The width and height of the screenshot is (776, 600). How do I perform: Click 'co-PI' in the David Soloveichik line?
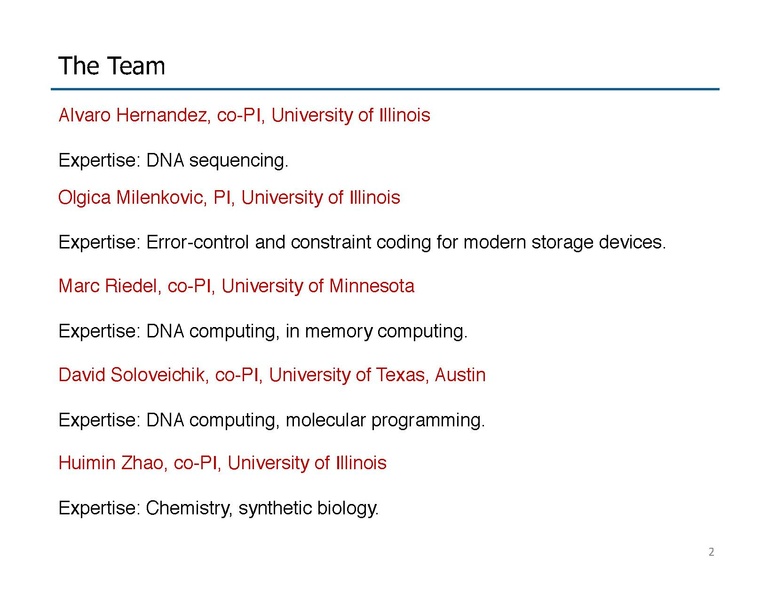(x=237, y=375)
